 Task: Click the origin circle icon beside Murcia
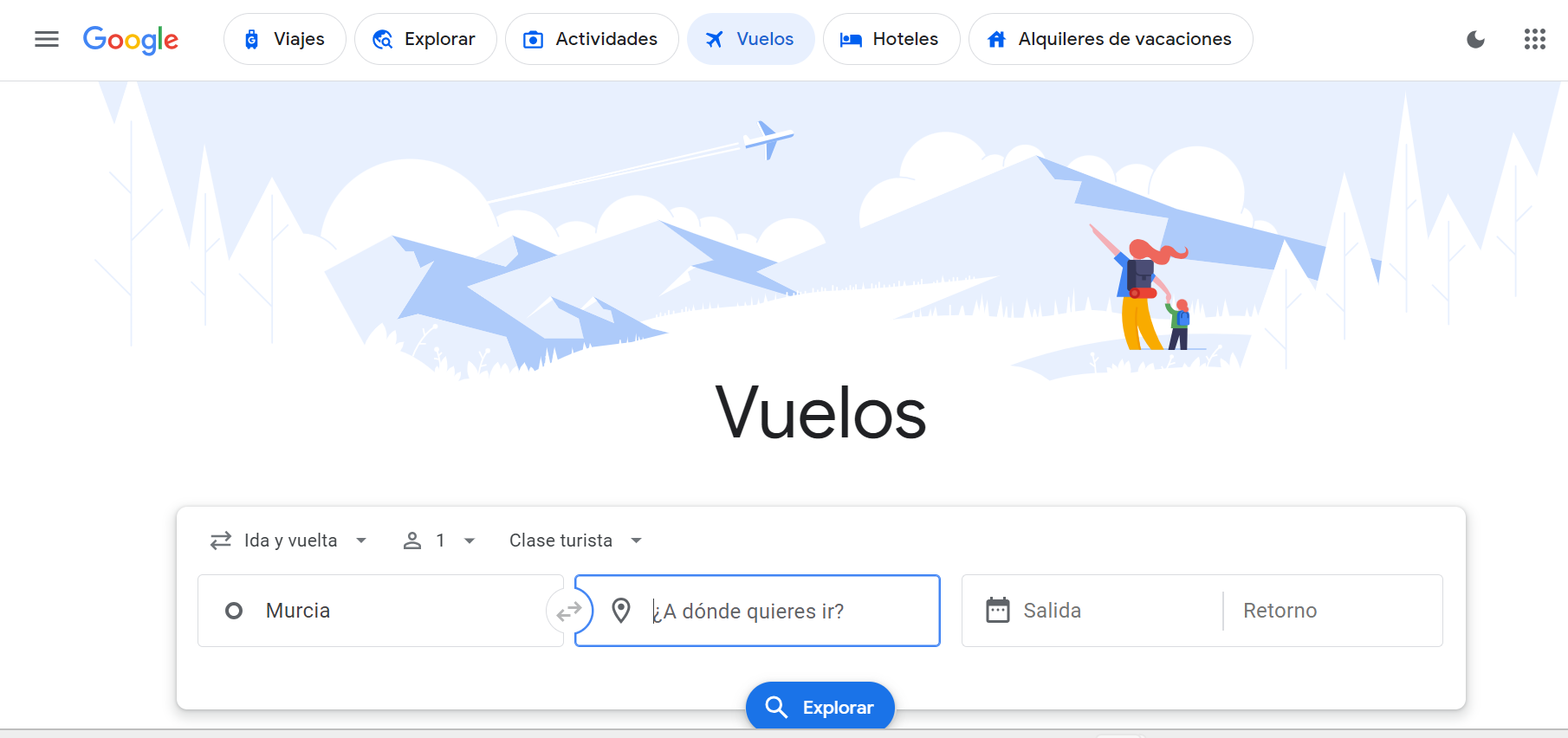point(234,611)
